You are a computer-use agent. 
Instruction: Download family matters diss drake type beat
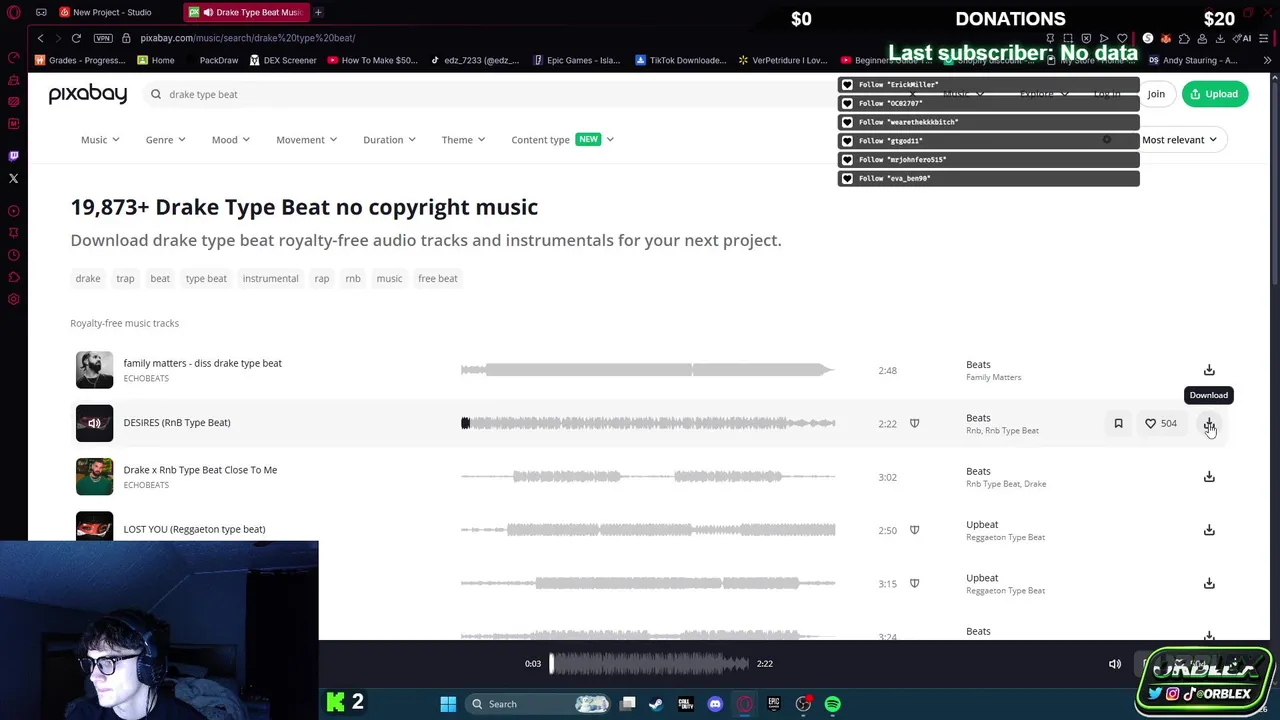pos(1209,370)
